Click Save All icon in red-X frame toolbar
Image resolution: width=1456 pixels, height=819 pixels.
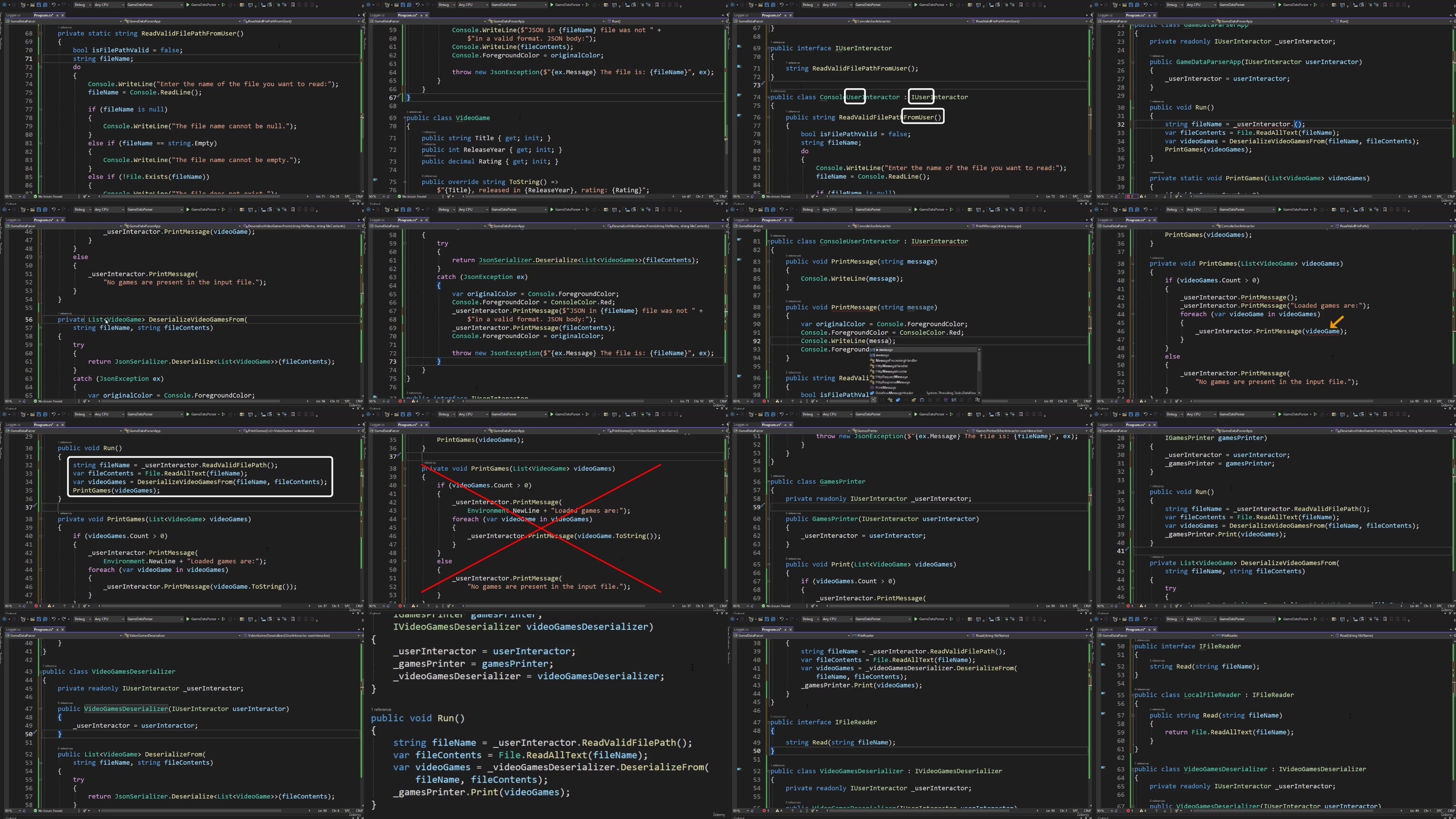pos(409,415)
